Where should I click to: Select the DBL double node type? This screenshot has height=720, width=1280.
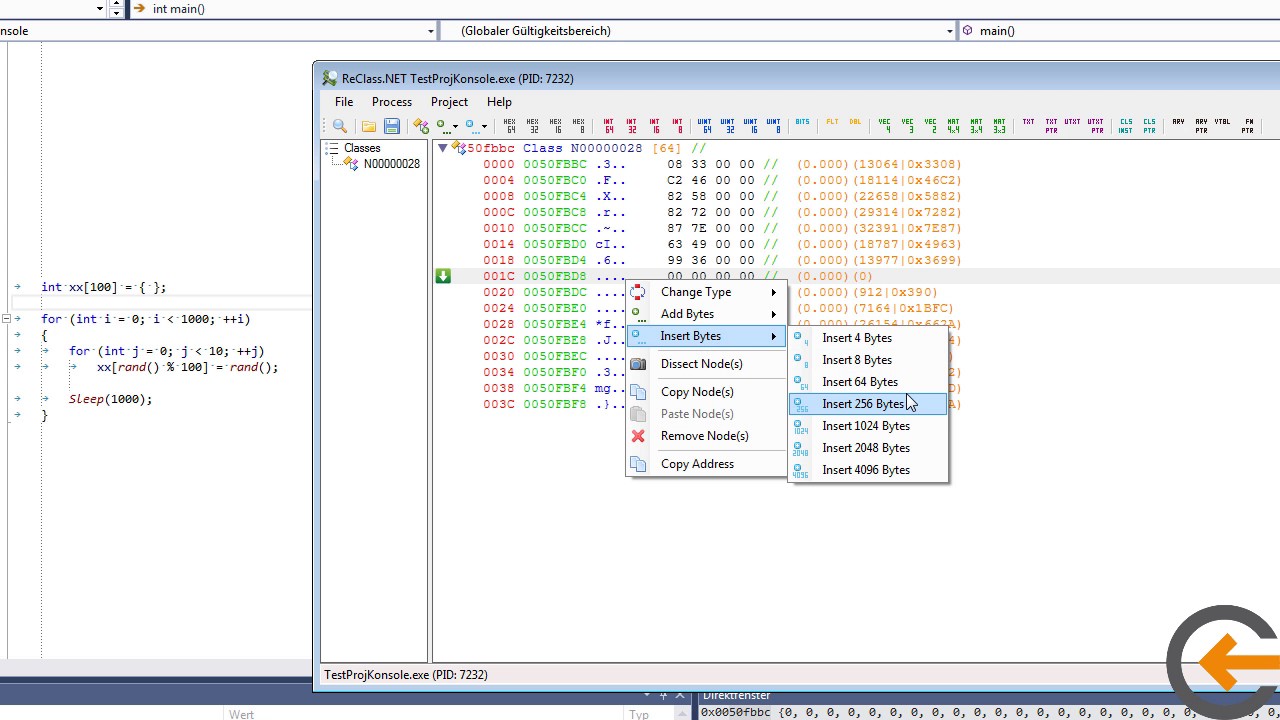tap(855, 124)
